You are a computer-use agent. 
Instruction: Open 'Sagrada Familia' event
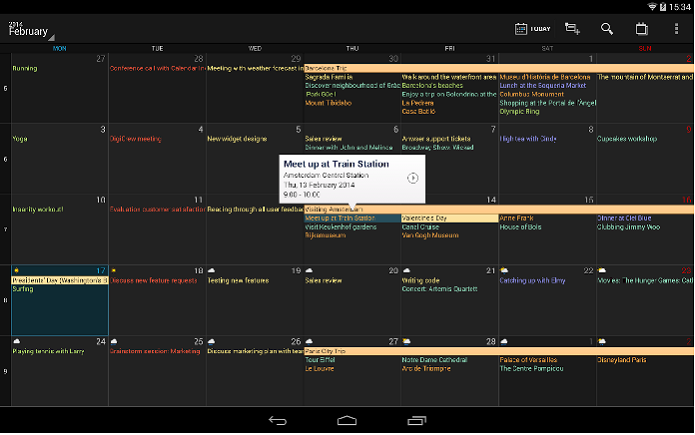click(329, 77)
